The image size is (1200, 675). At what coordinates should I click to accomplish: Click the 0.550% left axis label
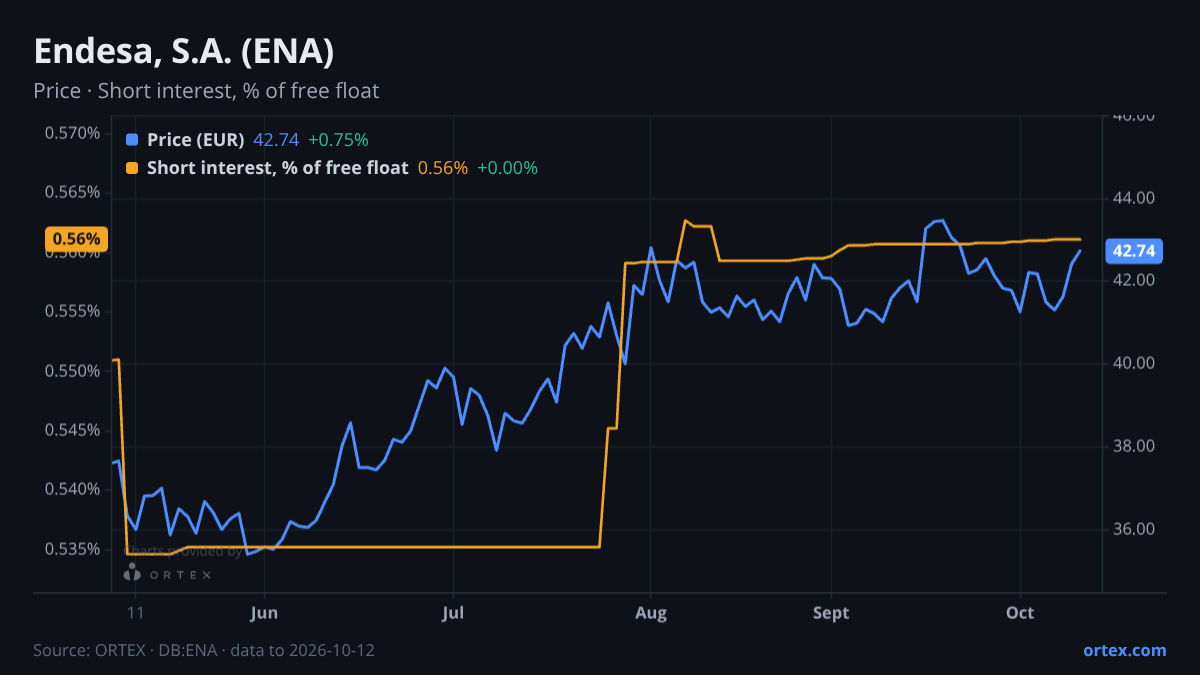pyautogui.click(x=73, y=371)
